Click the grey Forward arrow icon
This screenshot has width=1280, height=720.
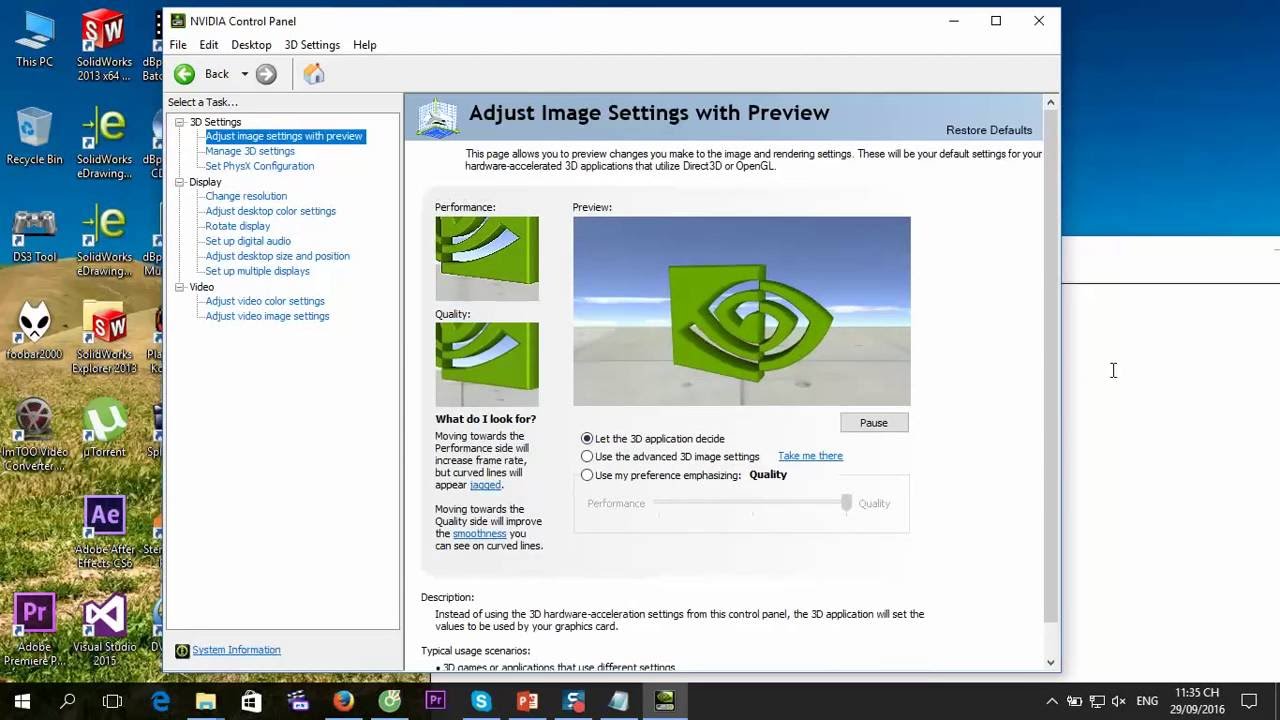(x=266, y=74)
